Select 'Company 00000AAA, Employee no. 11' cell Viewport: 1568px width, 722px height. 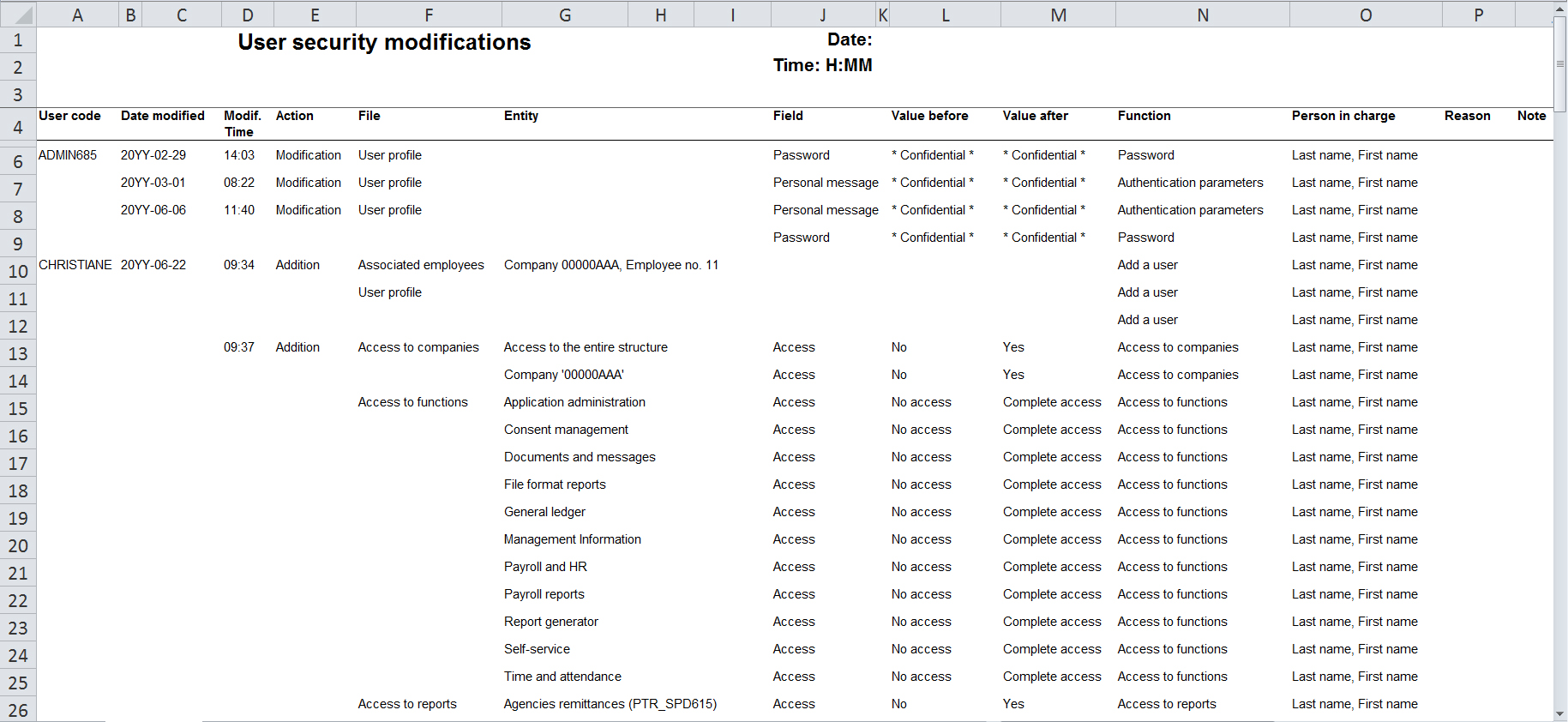(610, 265)
